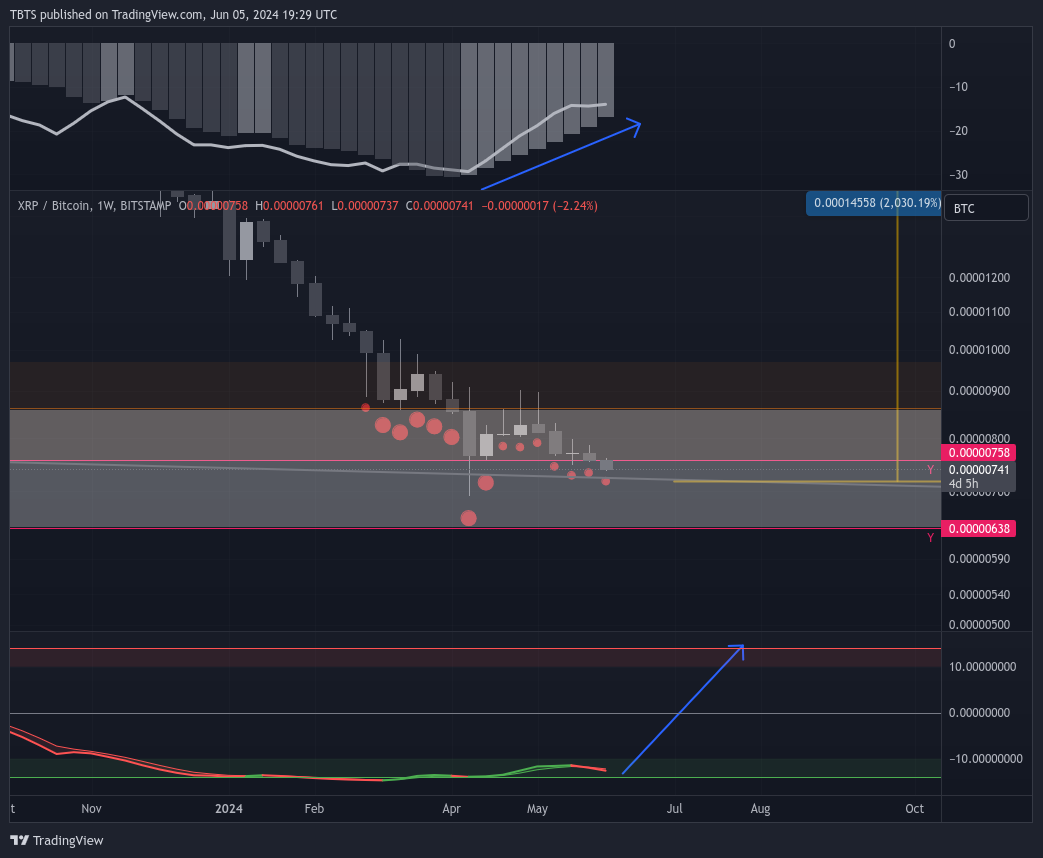The width and height of the screenshot is (1043, 858).
Task: Click the 0.00000540 price axis value
Action: click(x=979, y=595)
